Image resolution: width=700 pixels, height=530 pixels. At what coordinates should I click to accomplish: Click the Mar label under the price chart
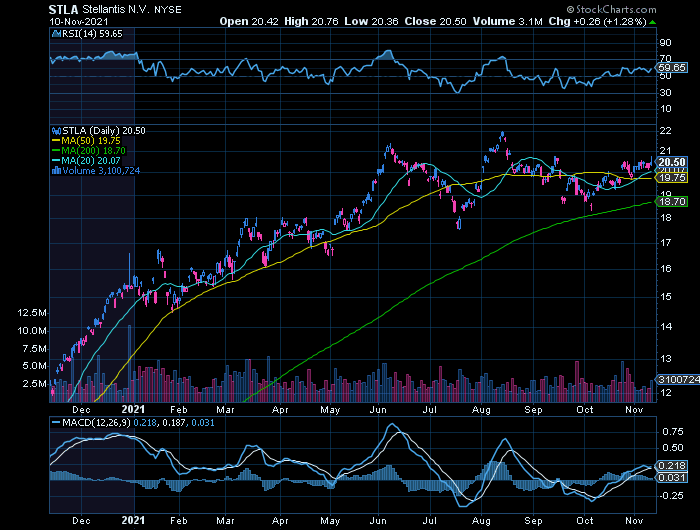[x=225, y=409]
